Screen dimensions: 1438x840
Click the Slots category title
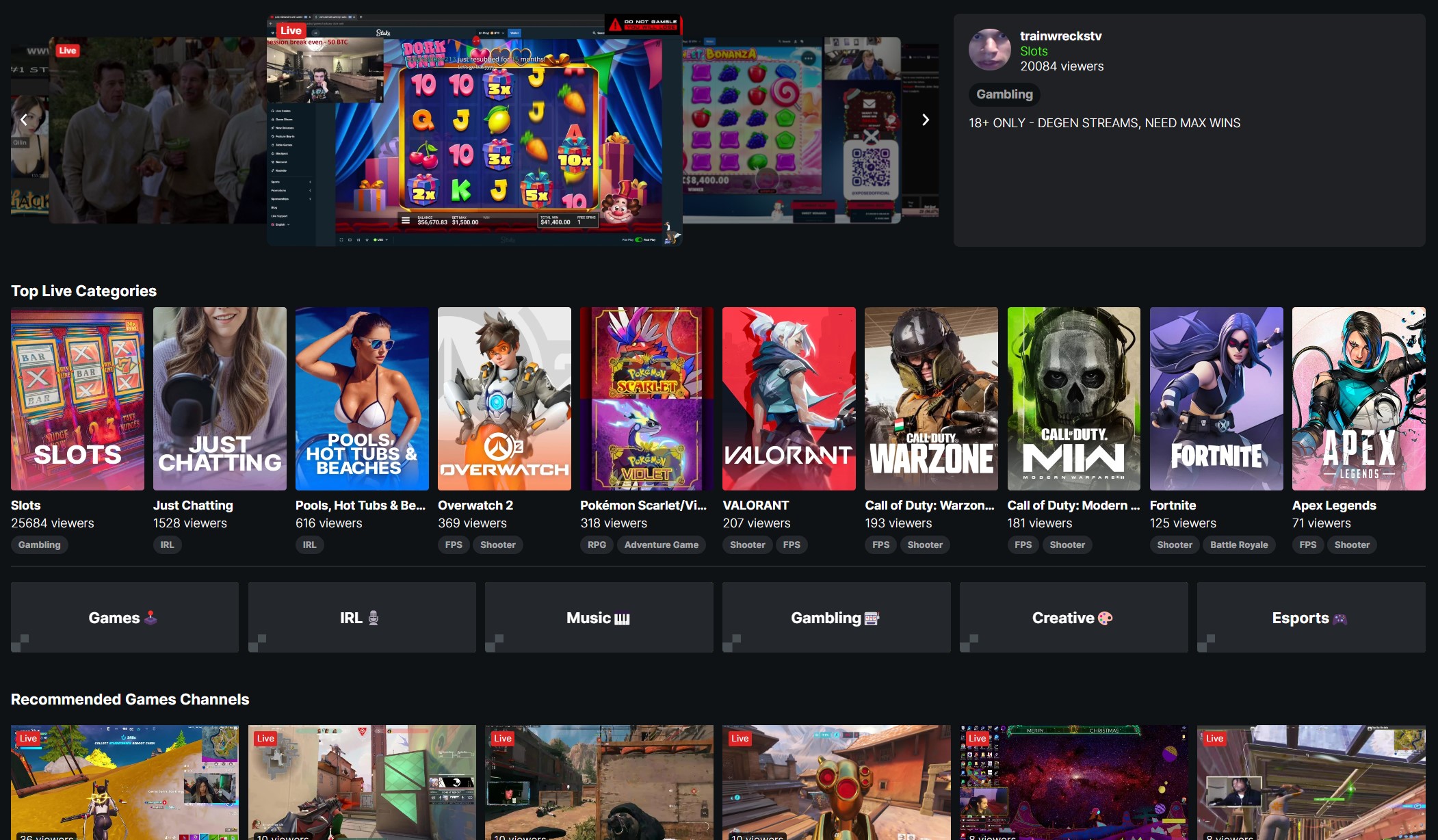25,506
